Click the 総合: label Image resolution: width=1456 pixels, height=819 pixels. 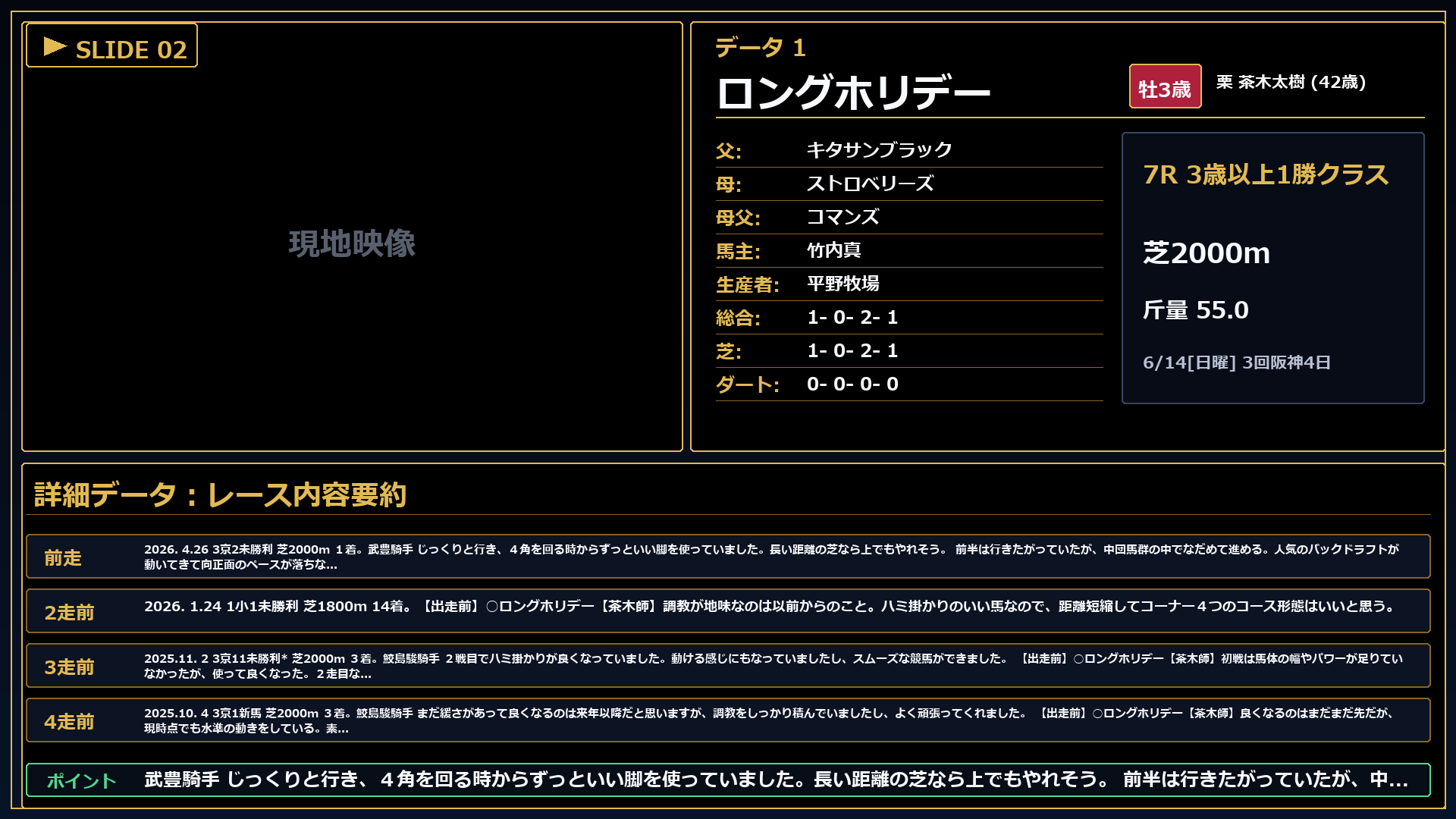(738, 317)
